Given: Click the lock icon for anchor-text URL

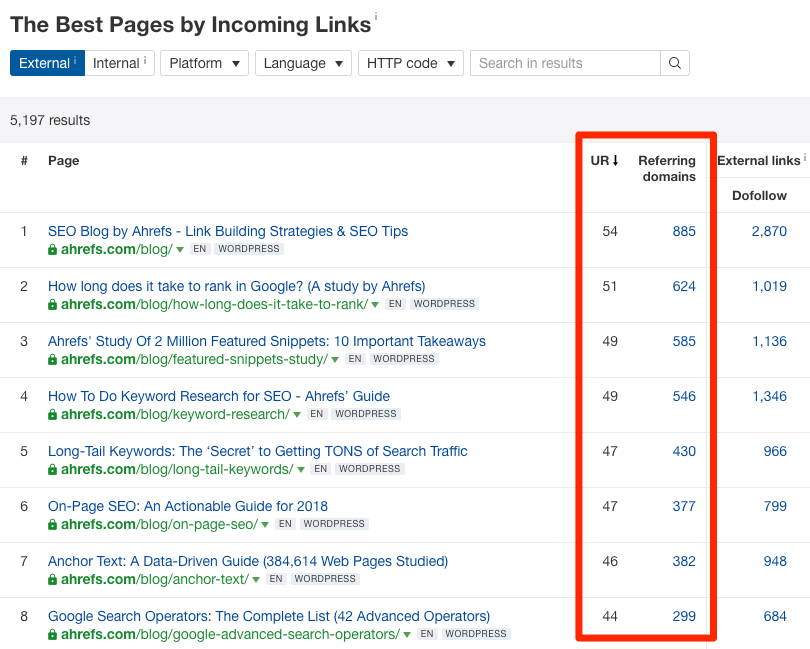Looking at the screenshot, I should click(52, 580).
